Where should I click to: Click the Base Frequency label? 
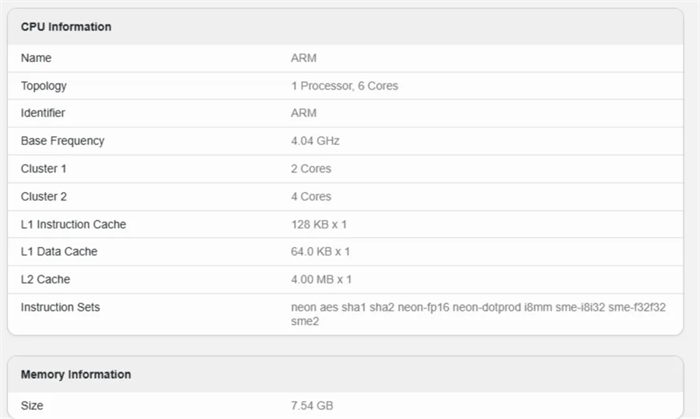pos(62,141)
